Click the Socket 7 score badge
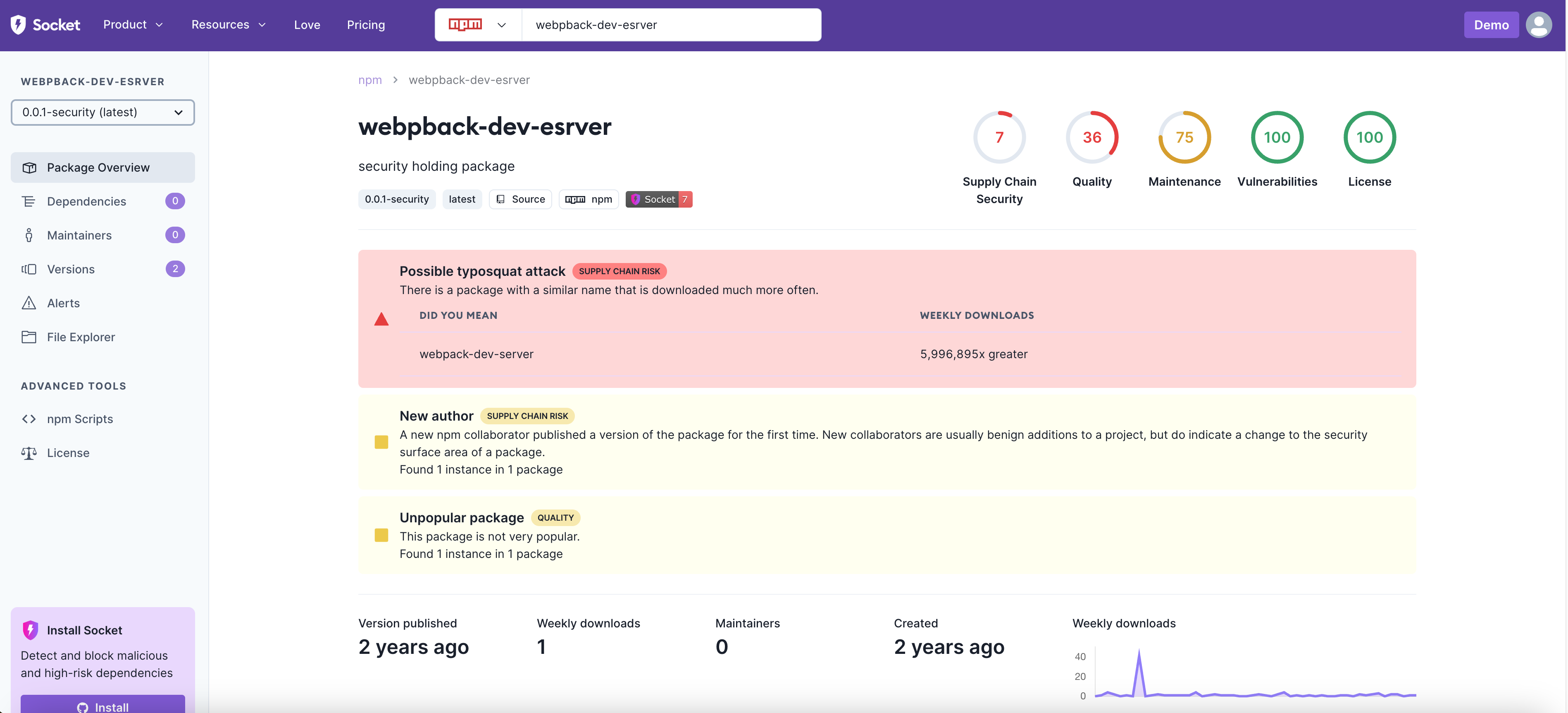The image size is (1568, 713). coord(659,199)
